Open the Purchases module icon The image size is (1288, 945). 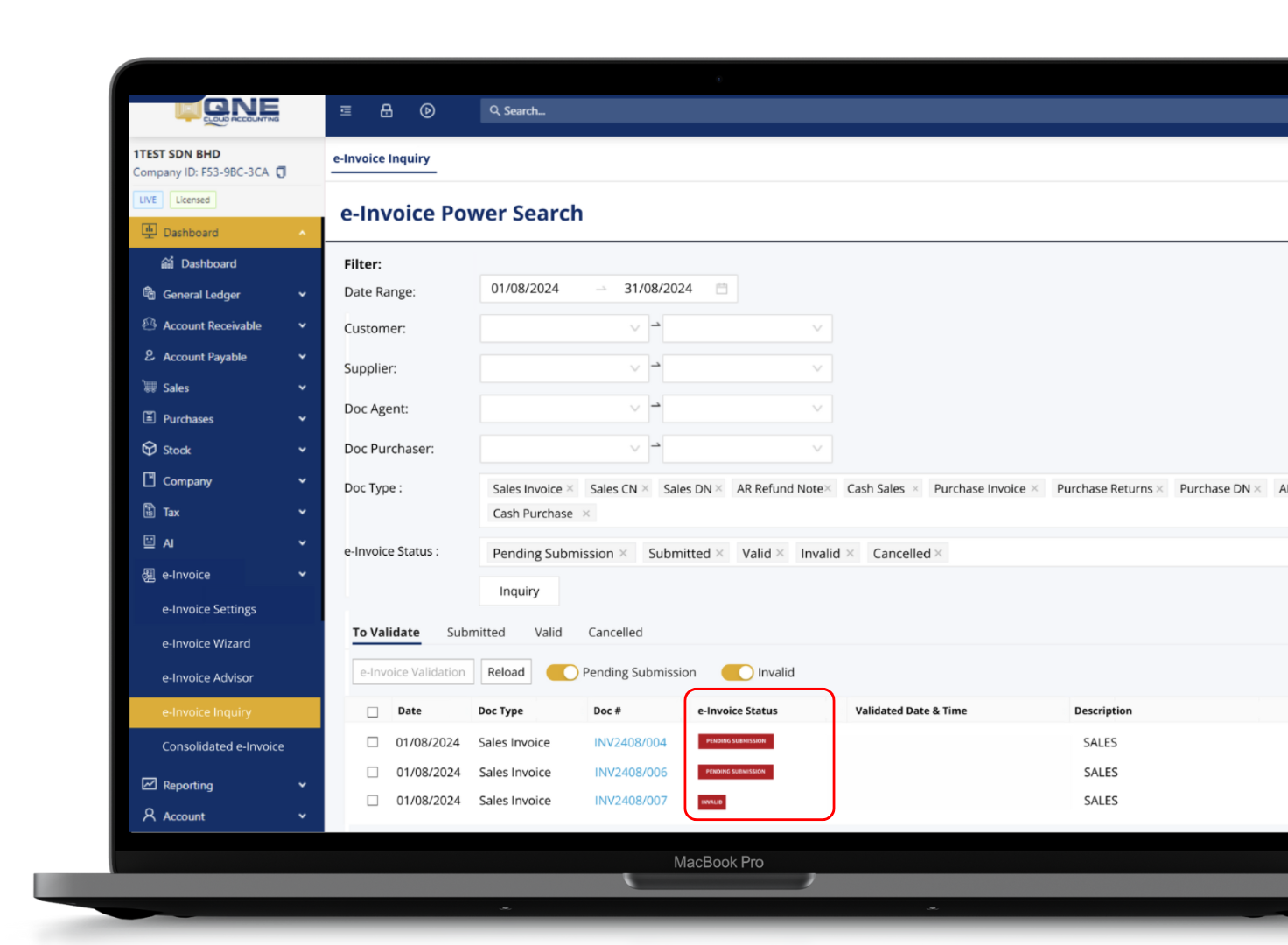[x=149, y=418]
